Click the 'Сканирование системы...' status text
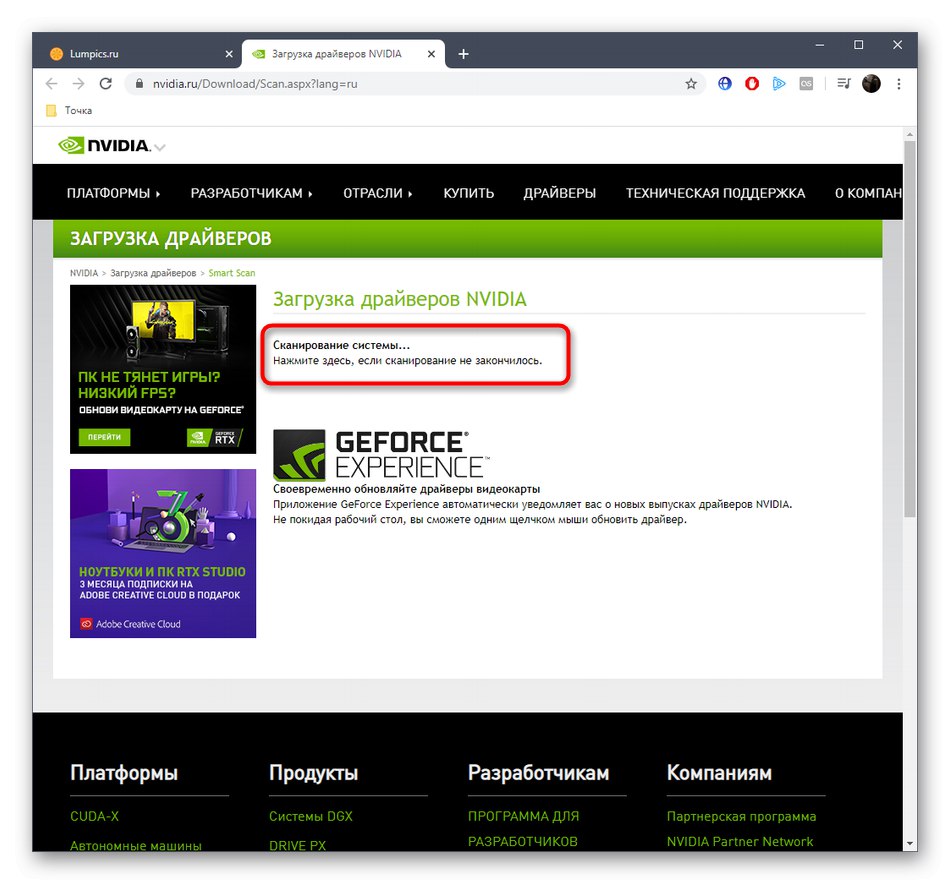The height and width of the screenshot is (884, 950). (341, 345)
